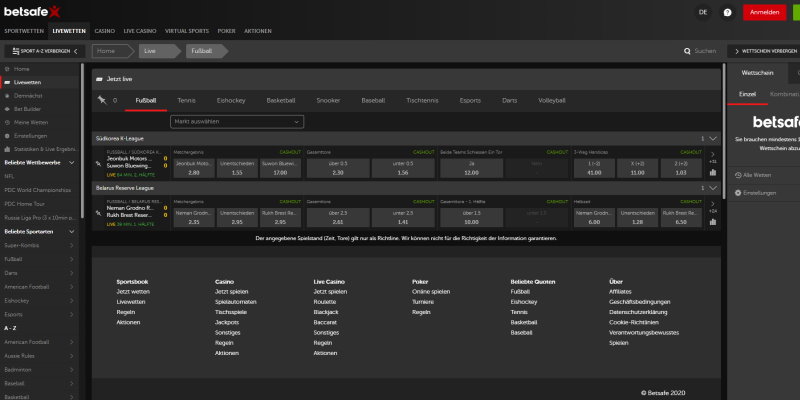Switch to the Tennis tab

point(186,101)
